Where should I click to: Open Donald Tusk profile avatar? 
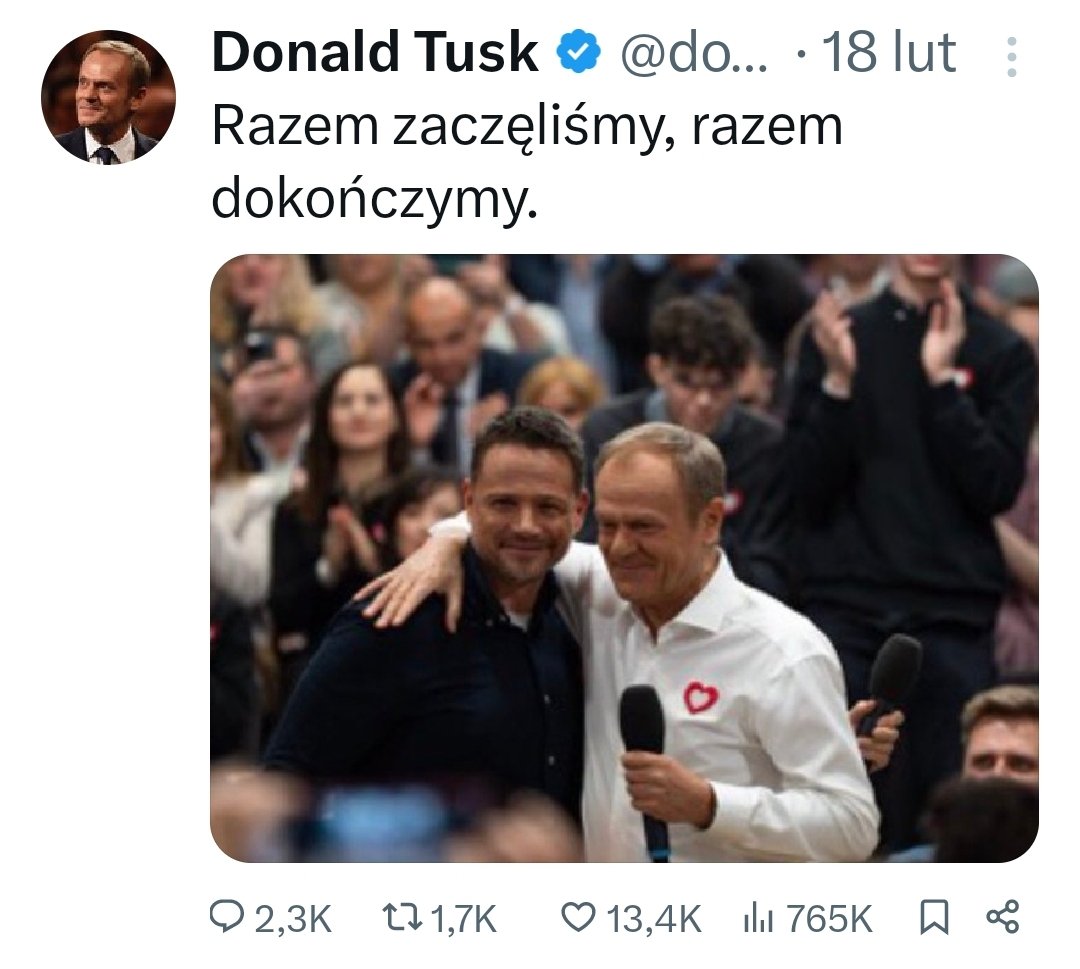click(108, 96)
